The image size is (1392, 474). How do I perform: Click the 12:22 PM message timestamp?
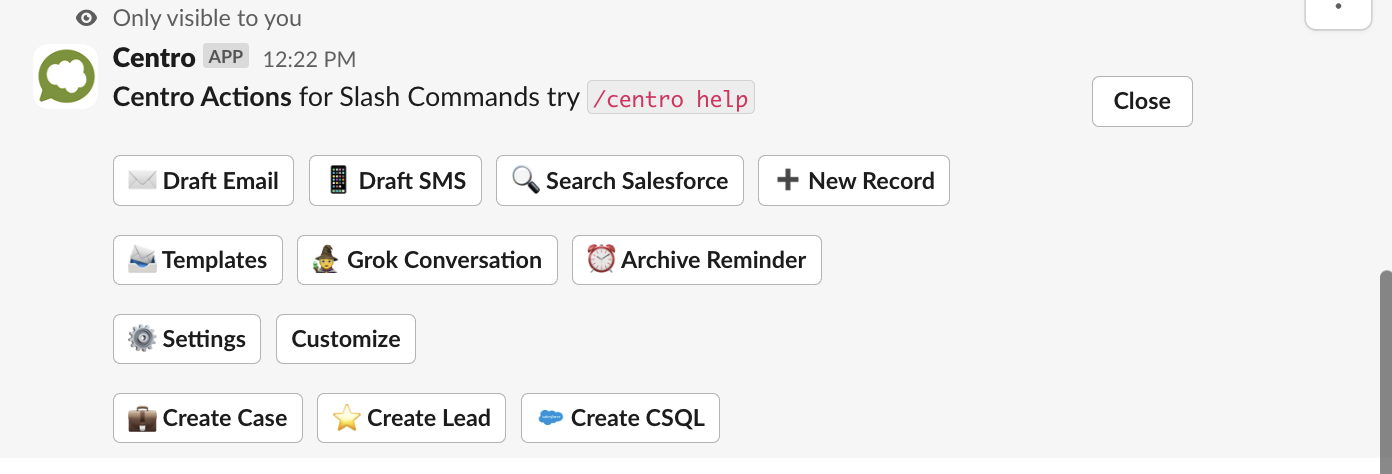click(309, 59)
